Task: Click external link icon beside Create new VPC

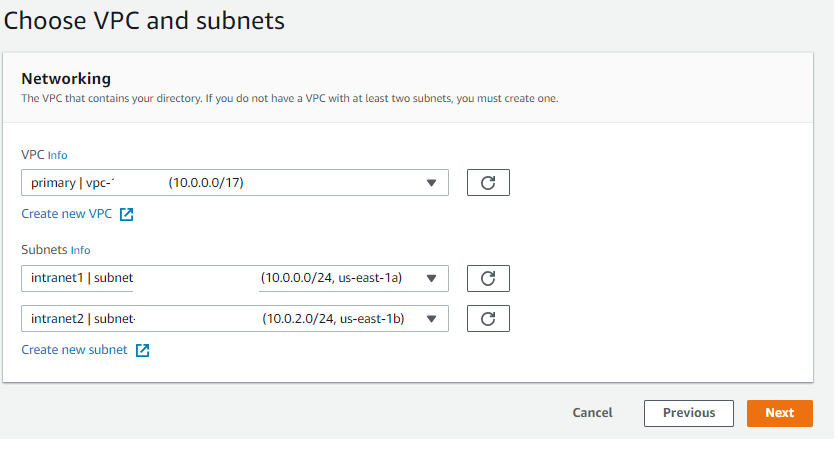Action: click(127, 214)
